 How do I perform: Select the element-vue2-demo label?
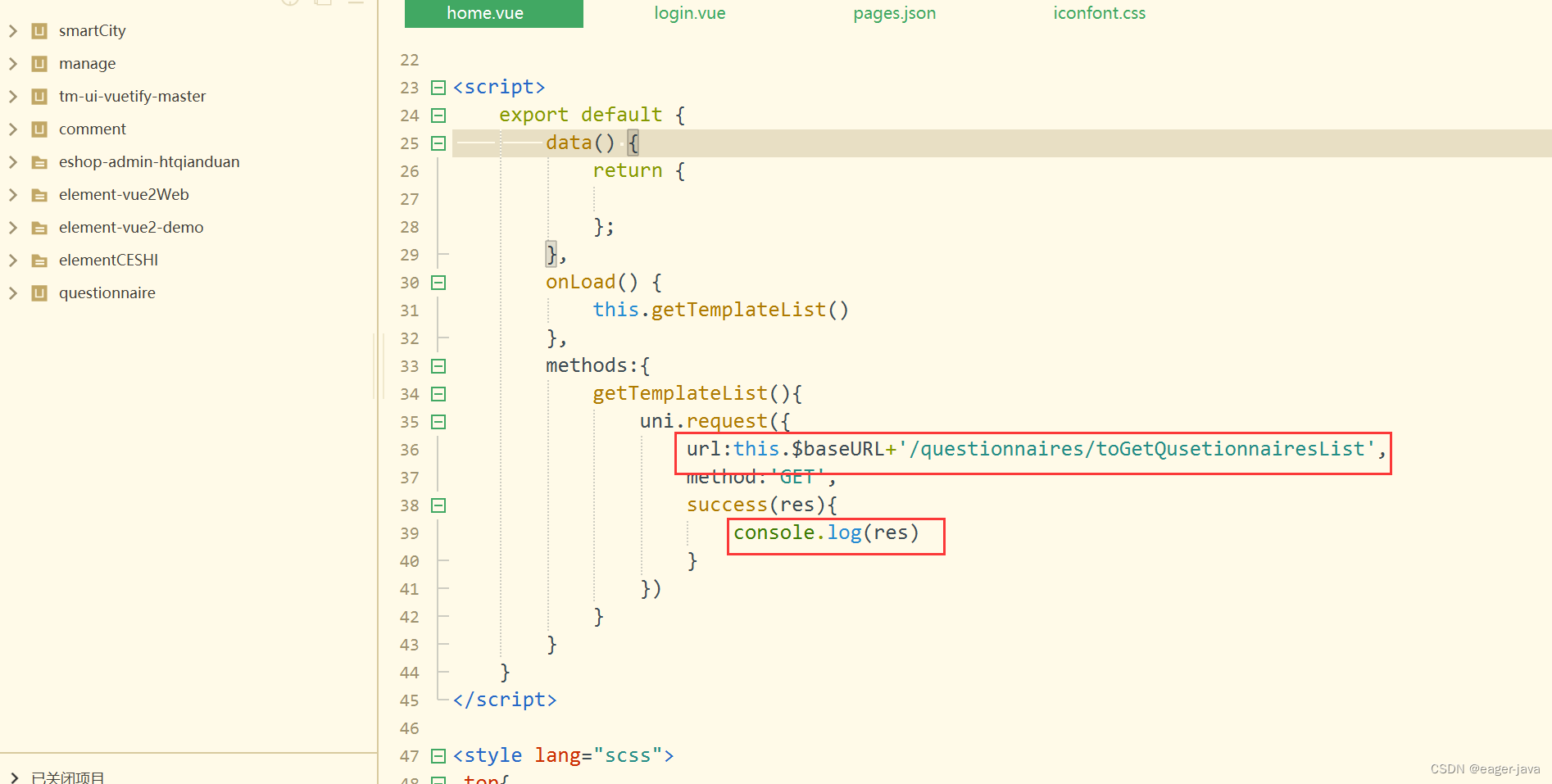(131, 228)
